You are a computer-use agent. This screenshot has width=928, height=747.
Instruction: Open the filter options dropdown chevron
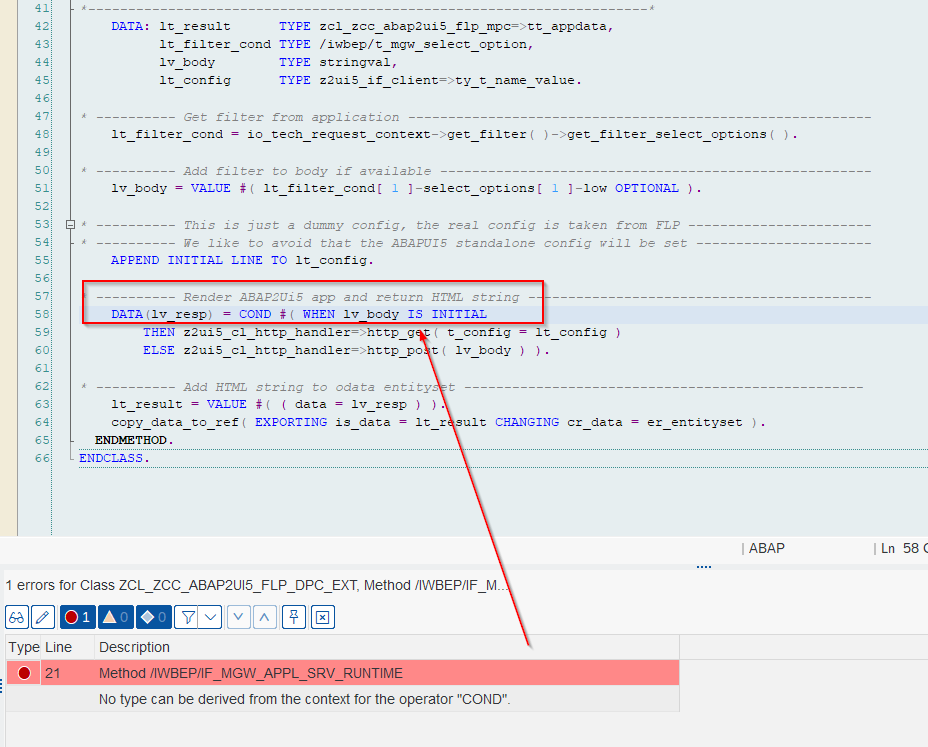point(210,617)
